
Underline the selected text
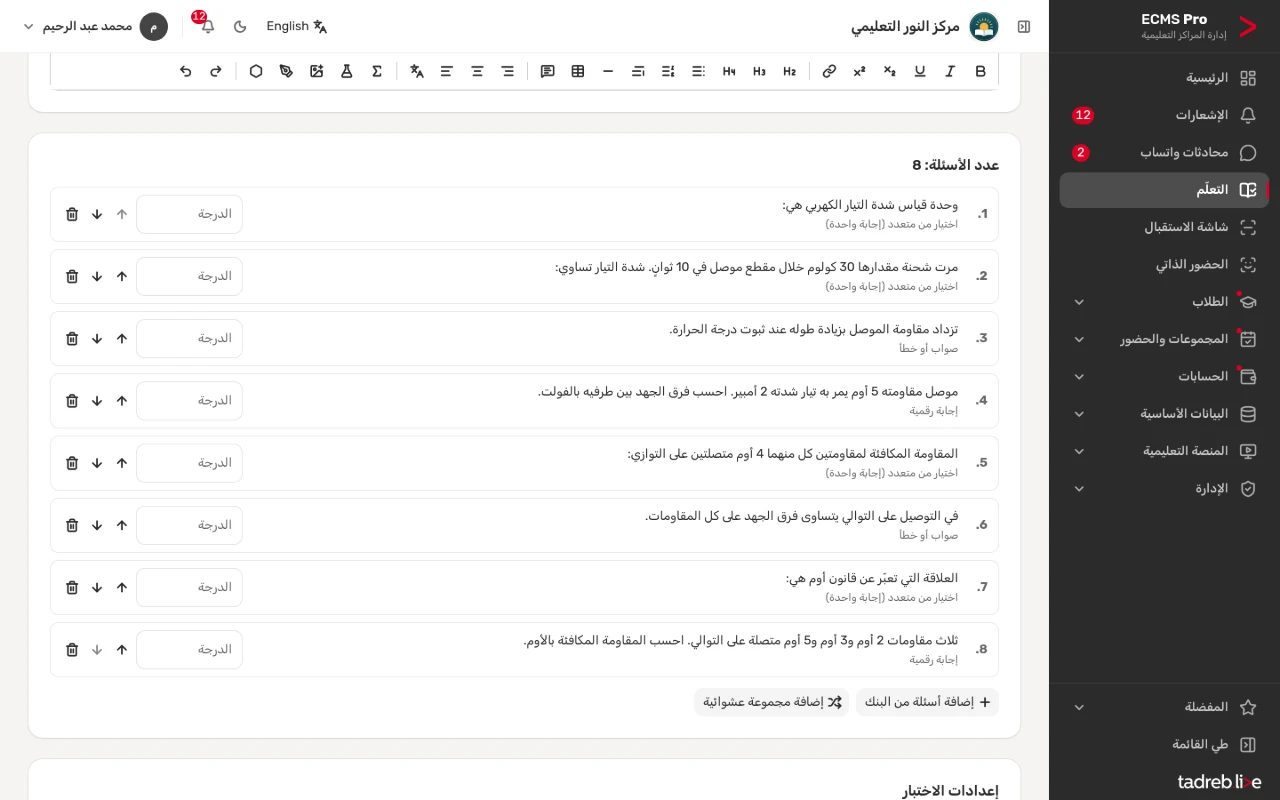(x=920, y=71)
